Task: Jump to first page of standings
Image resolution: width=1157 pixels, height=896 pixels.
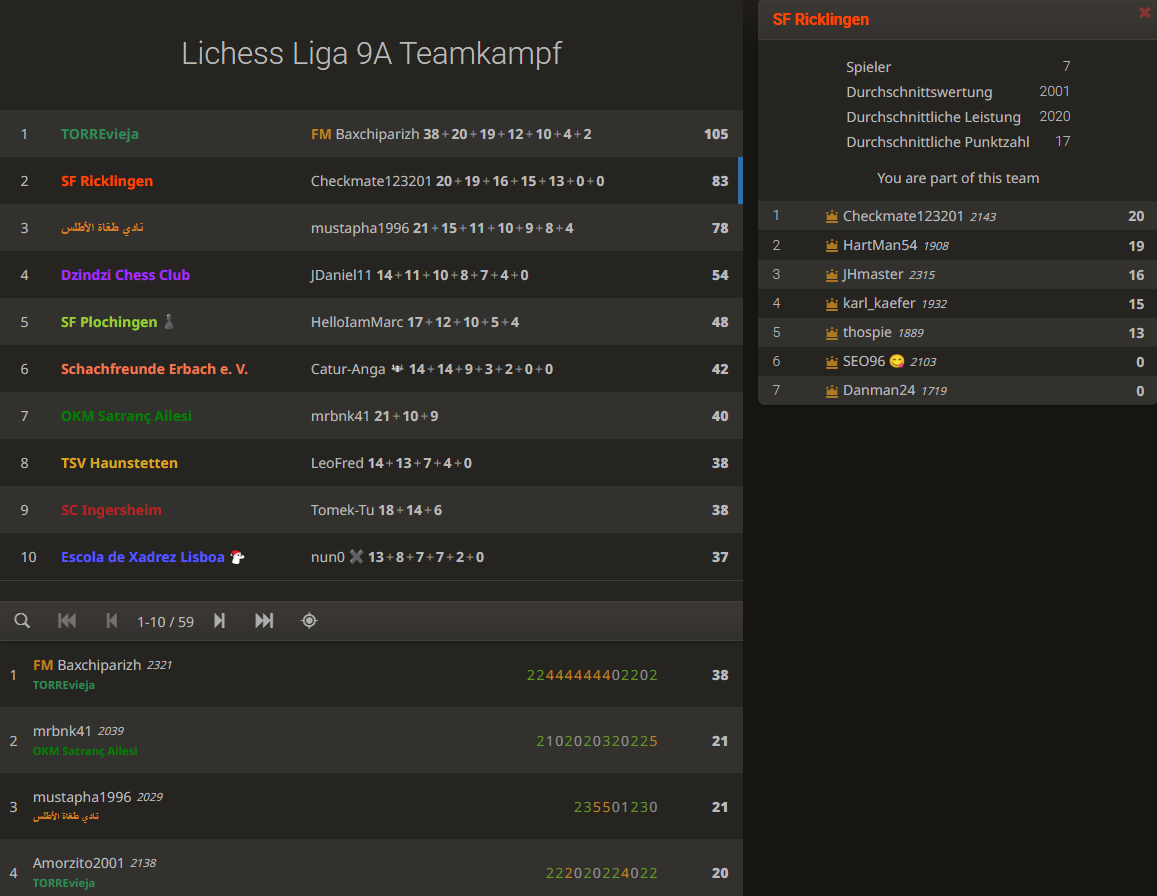Action: point(67,621)
